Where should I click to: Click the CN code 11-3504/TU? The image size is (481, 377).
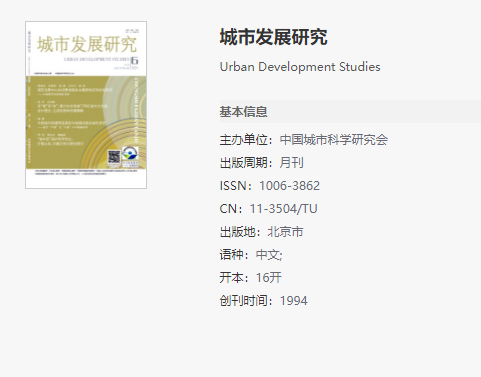(x=283, y=209)
